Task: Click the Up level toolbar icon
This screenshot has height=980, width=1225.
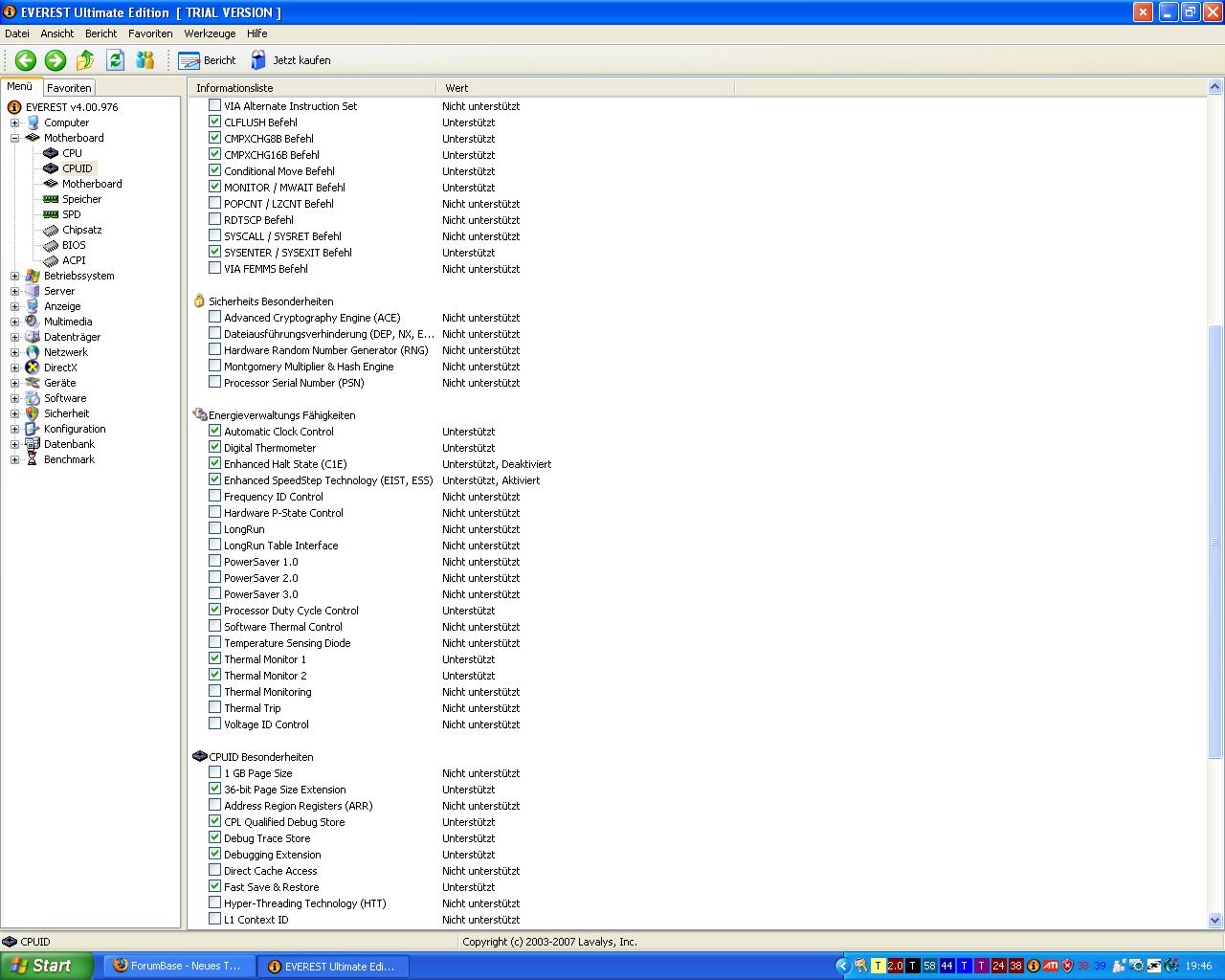Action: pyautogui.click(x=85, y=60)
